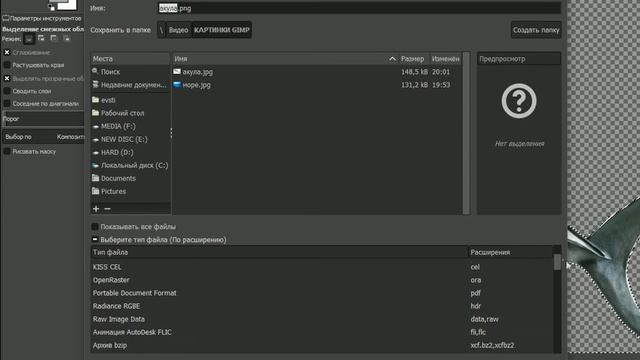Screen dimensions: 640x360
Task: Select Локальный диск (C:)
Action: (130, 165)
